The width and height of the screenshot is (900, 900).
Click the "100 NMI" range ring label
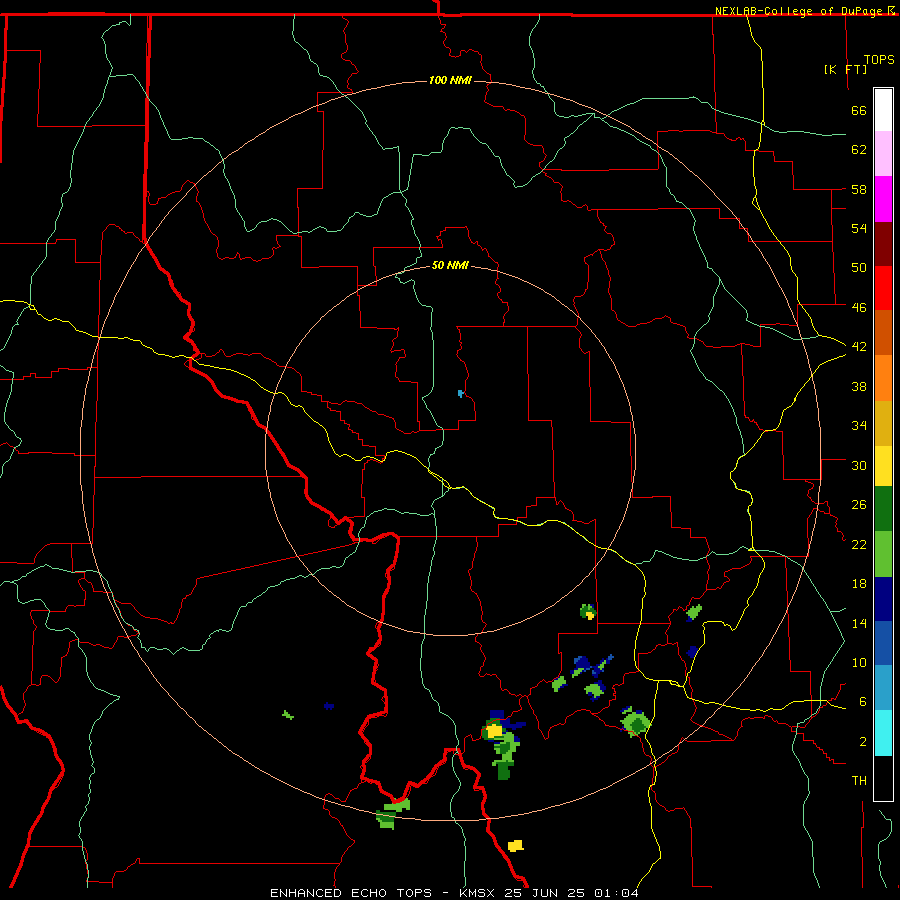tap(450, 80)
